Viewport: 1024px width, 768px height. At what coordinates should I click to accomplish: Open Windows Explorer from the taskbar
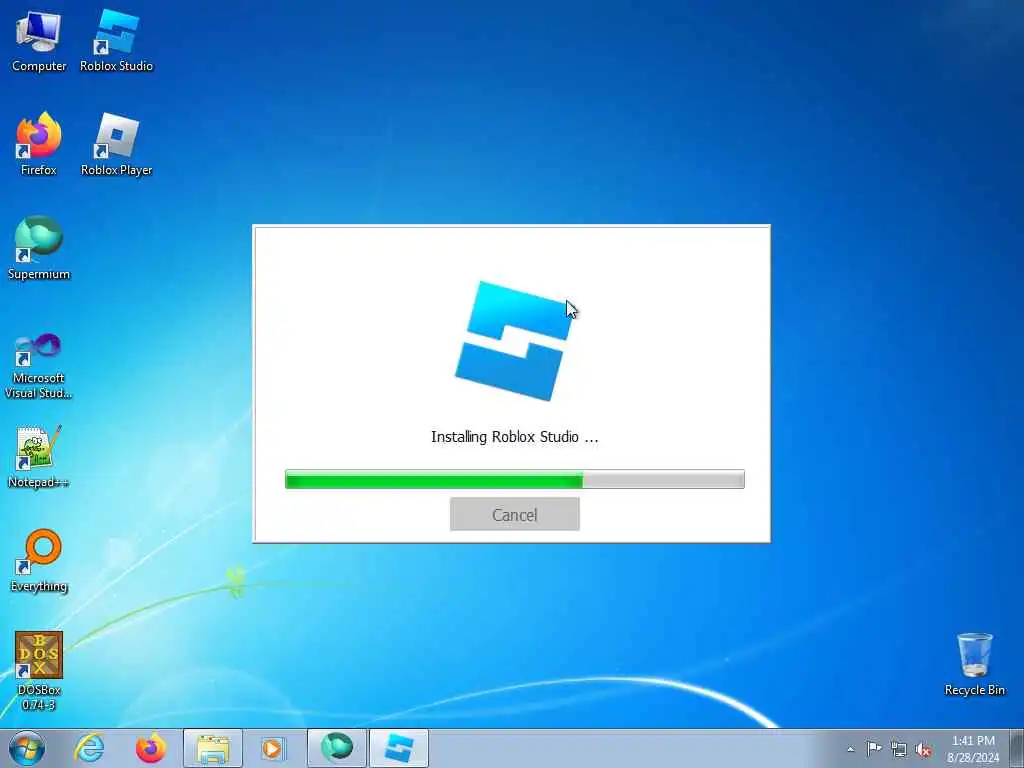(213, 748)
